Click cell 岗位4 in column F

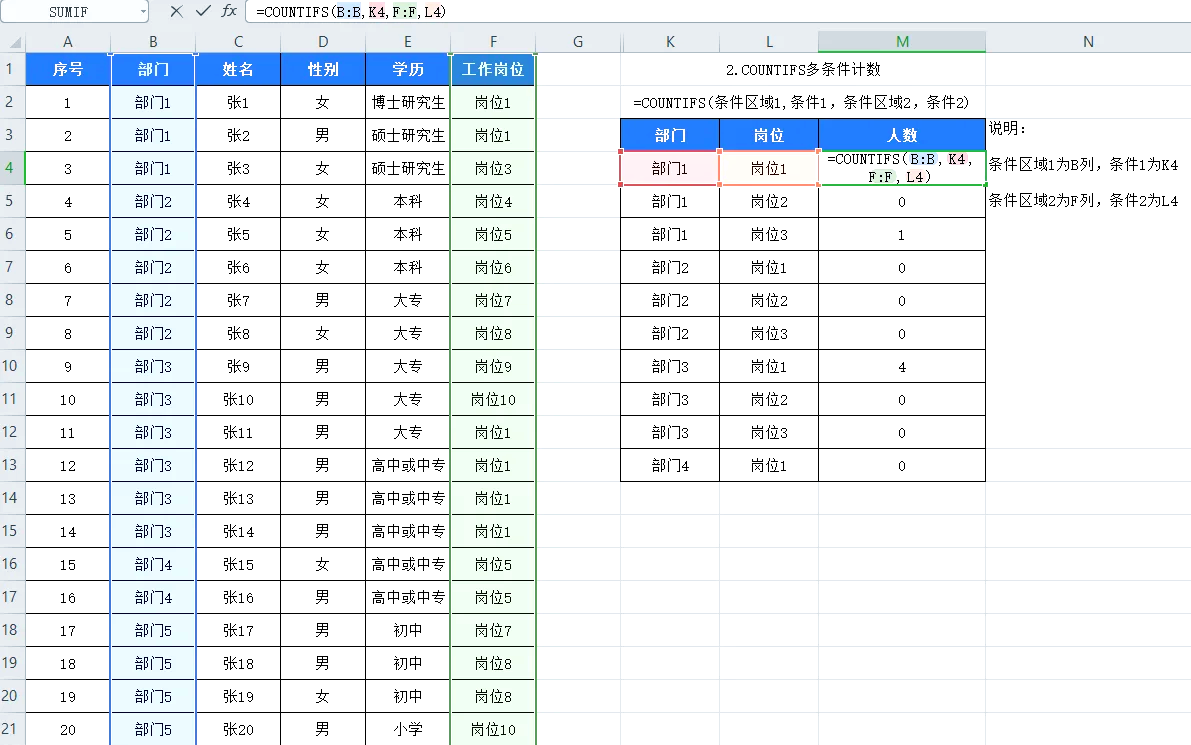pos(493,202)
